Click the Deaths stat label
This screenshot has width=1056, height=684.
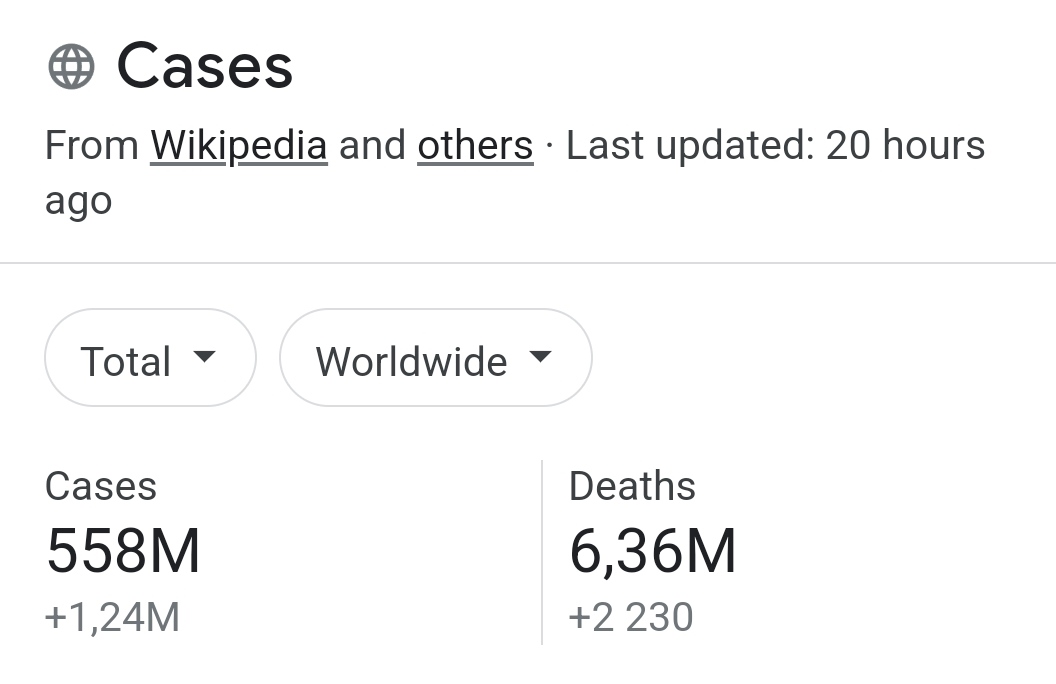coord(632,487)
